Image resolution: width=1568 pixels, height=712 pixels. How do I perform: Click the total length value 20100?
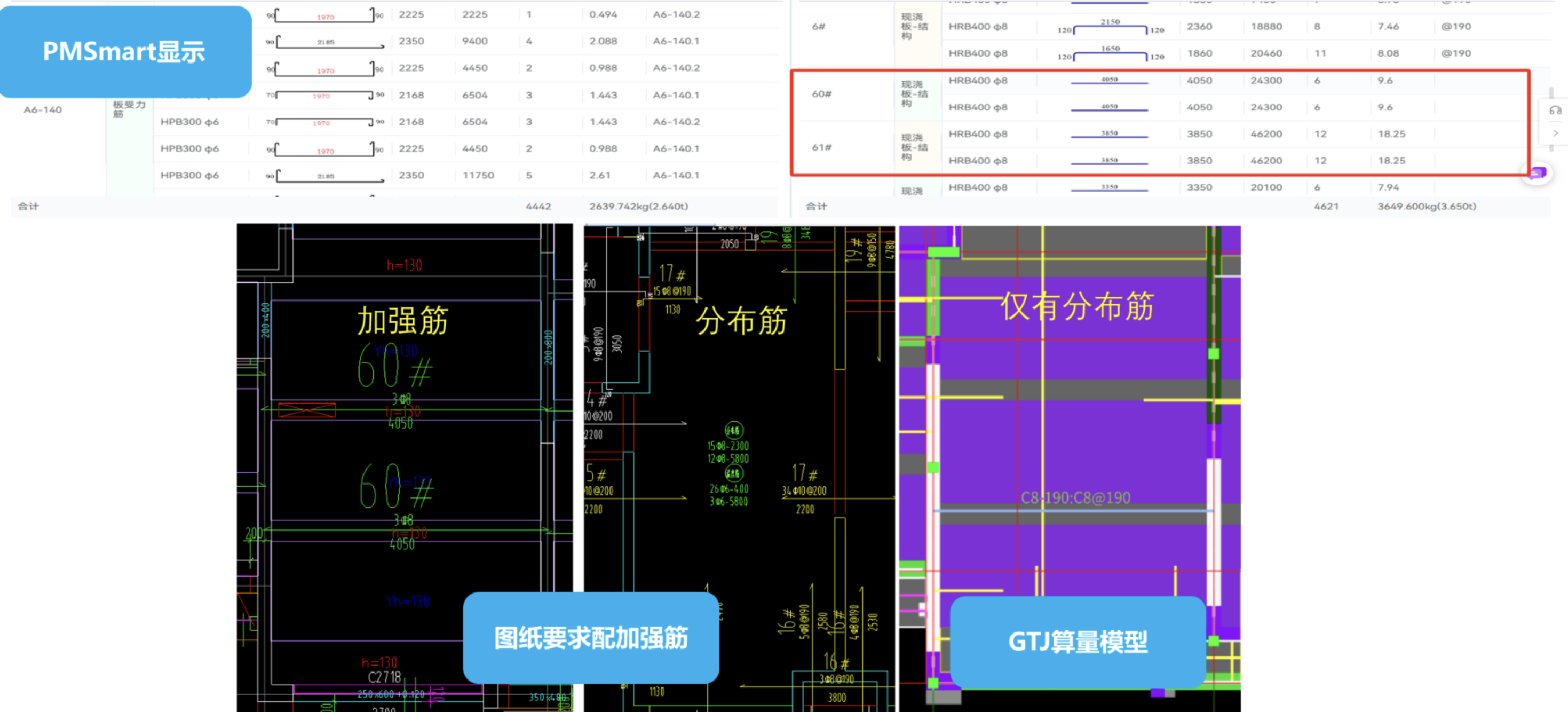(x=1266, y=187)
